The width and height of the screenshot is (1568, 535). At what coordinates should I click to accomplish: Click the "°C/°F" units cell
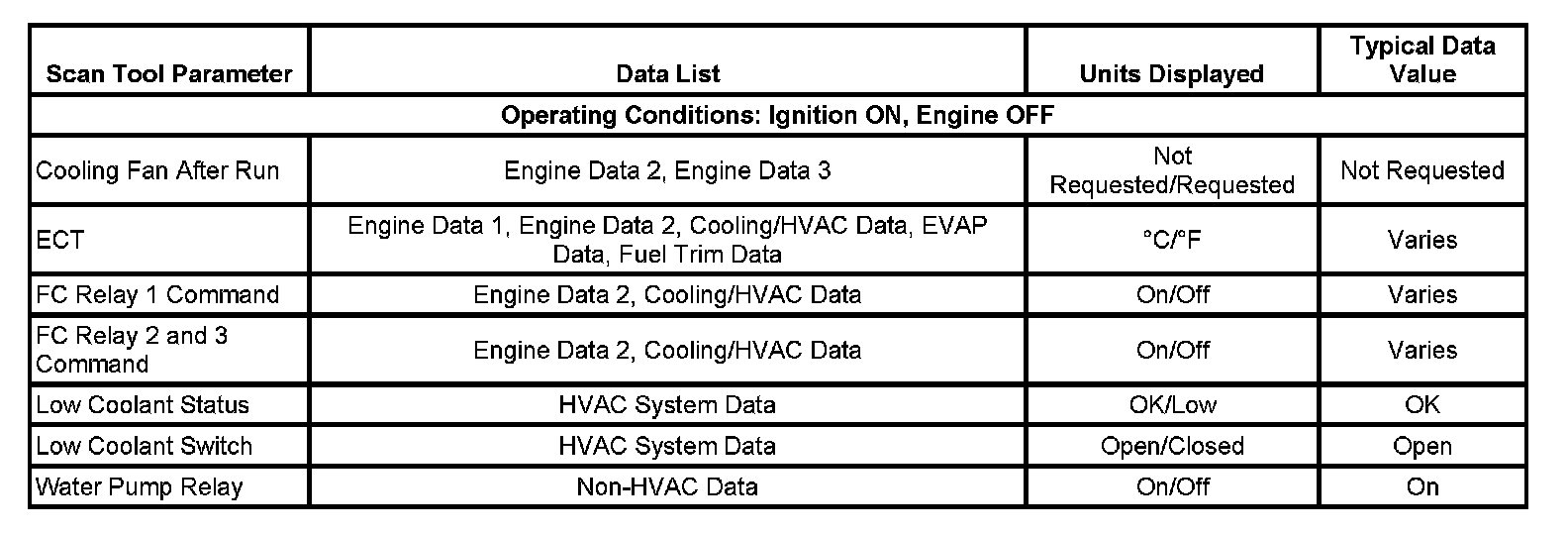(1172, 240)
